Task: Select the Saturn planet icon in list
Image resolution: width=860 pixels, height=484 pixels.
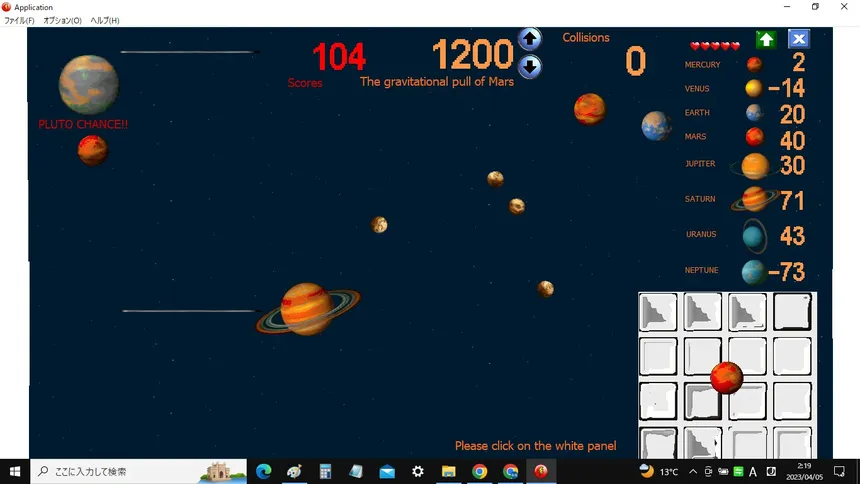Action: pyautogui.click(x=755, y=199)
